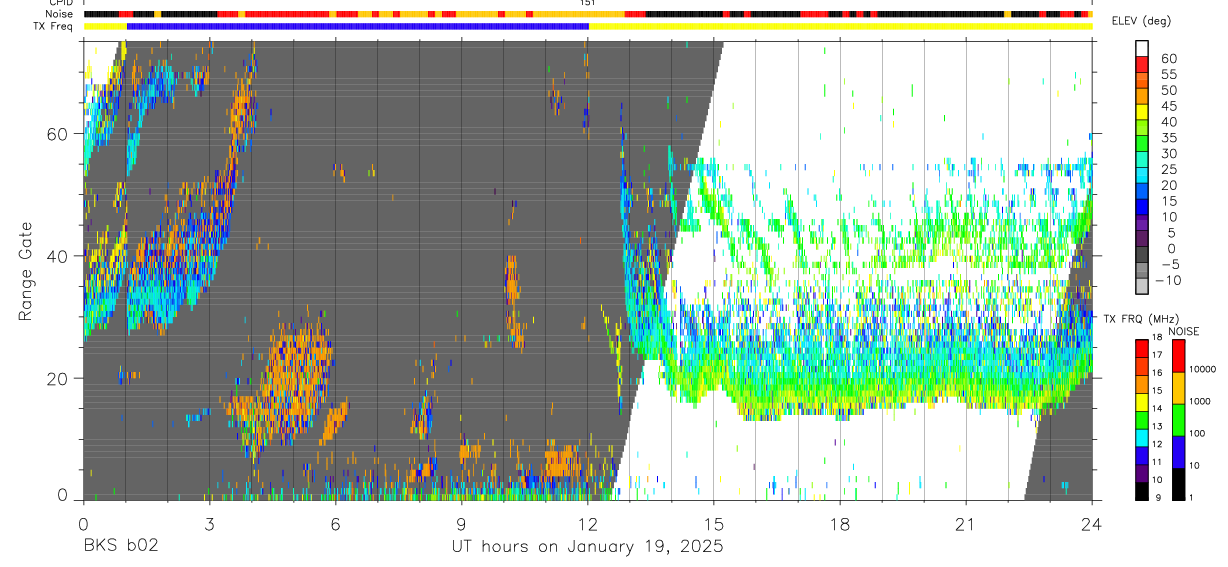The width and height of the screenshot is (1228, 567).
Task: Pick the blue 10–100 segment of NOISE bar
Action: click(x=1177, y=451)
